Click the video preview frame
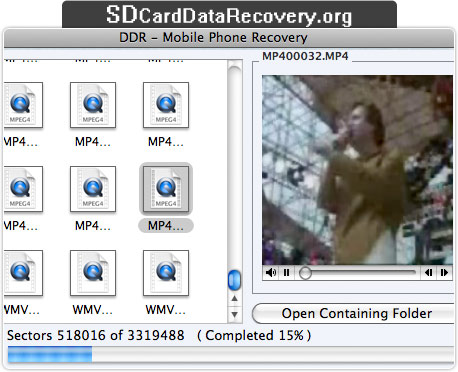 click(357, 170)
